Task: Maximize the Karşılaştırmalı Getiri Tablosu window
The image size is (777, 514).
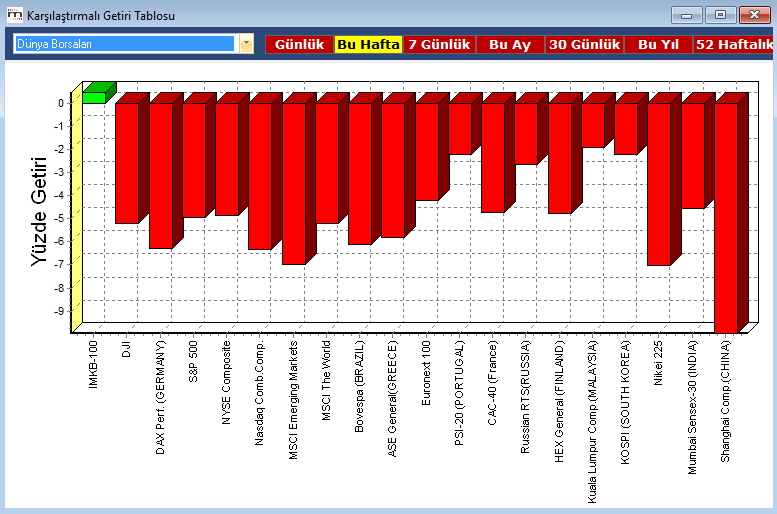Action: (719, 15)
